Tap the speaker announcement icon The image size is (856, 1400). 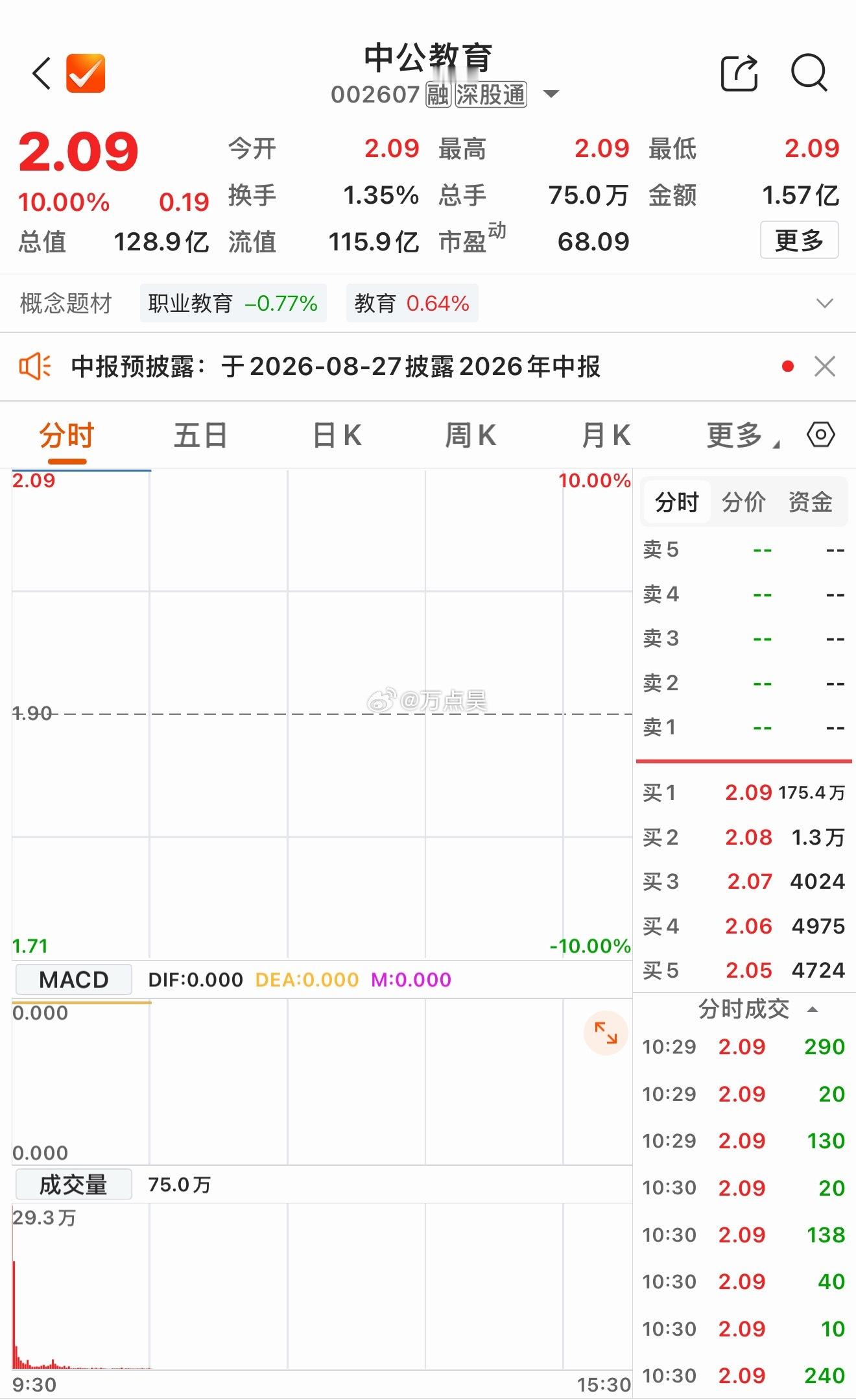(x=34, y=367)
